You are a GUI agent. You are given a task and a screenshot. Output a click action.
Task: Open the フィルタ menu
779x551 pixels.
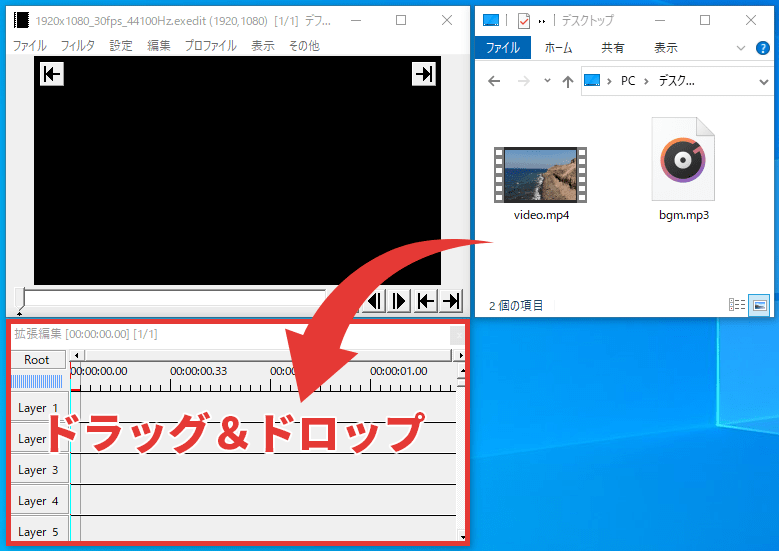click(78, 46)
